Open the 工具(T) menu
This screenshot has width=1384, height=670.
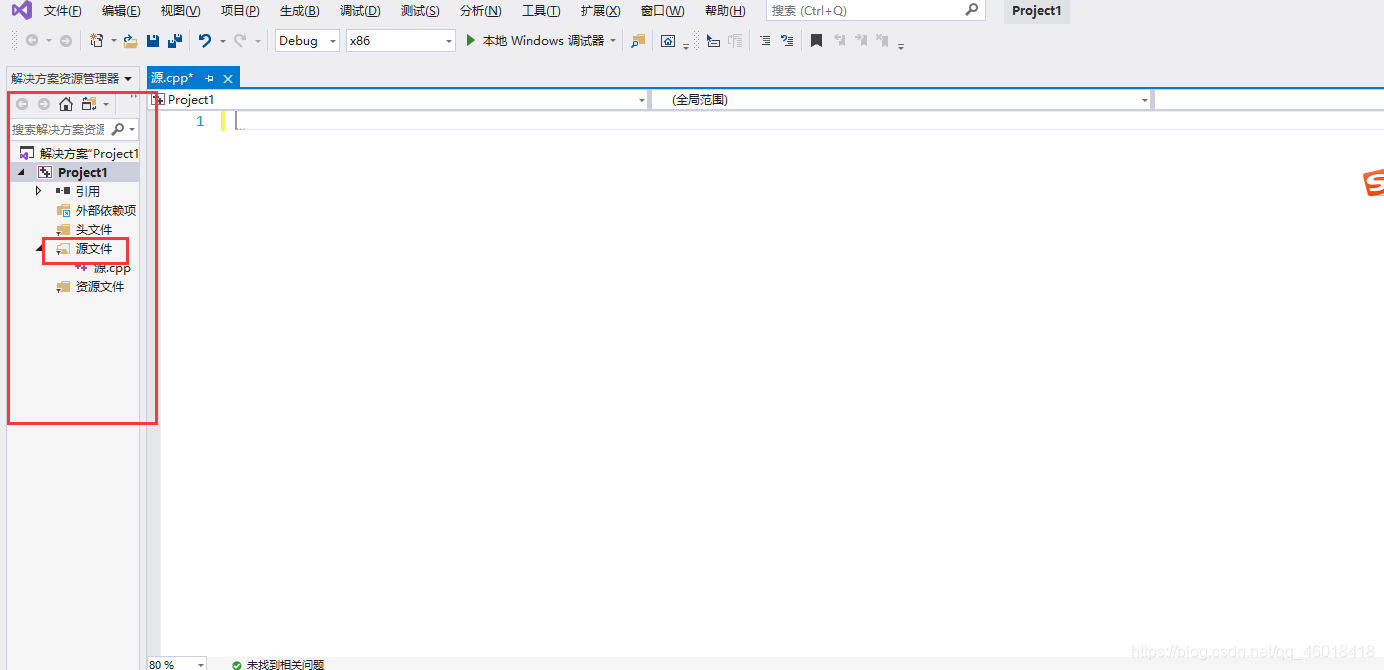point(541,11)
